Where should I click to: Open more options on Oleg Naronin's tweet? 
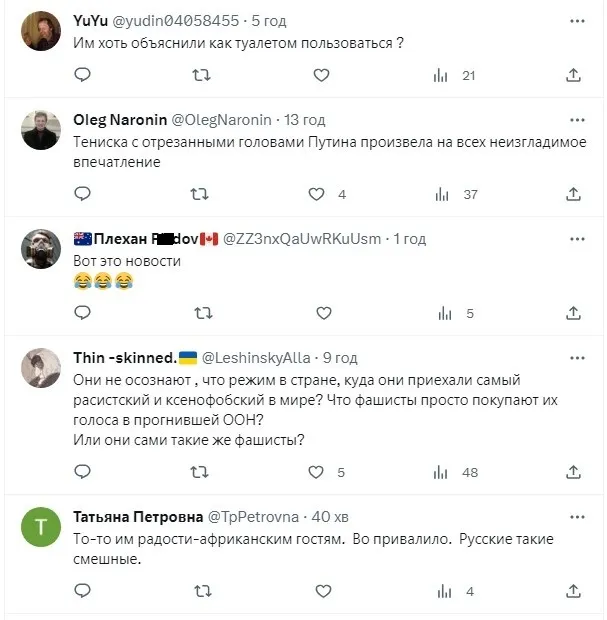[x=578, y=119]
